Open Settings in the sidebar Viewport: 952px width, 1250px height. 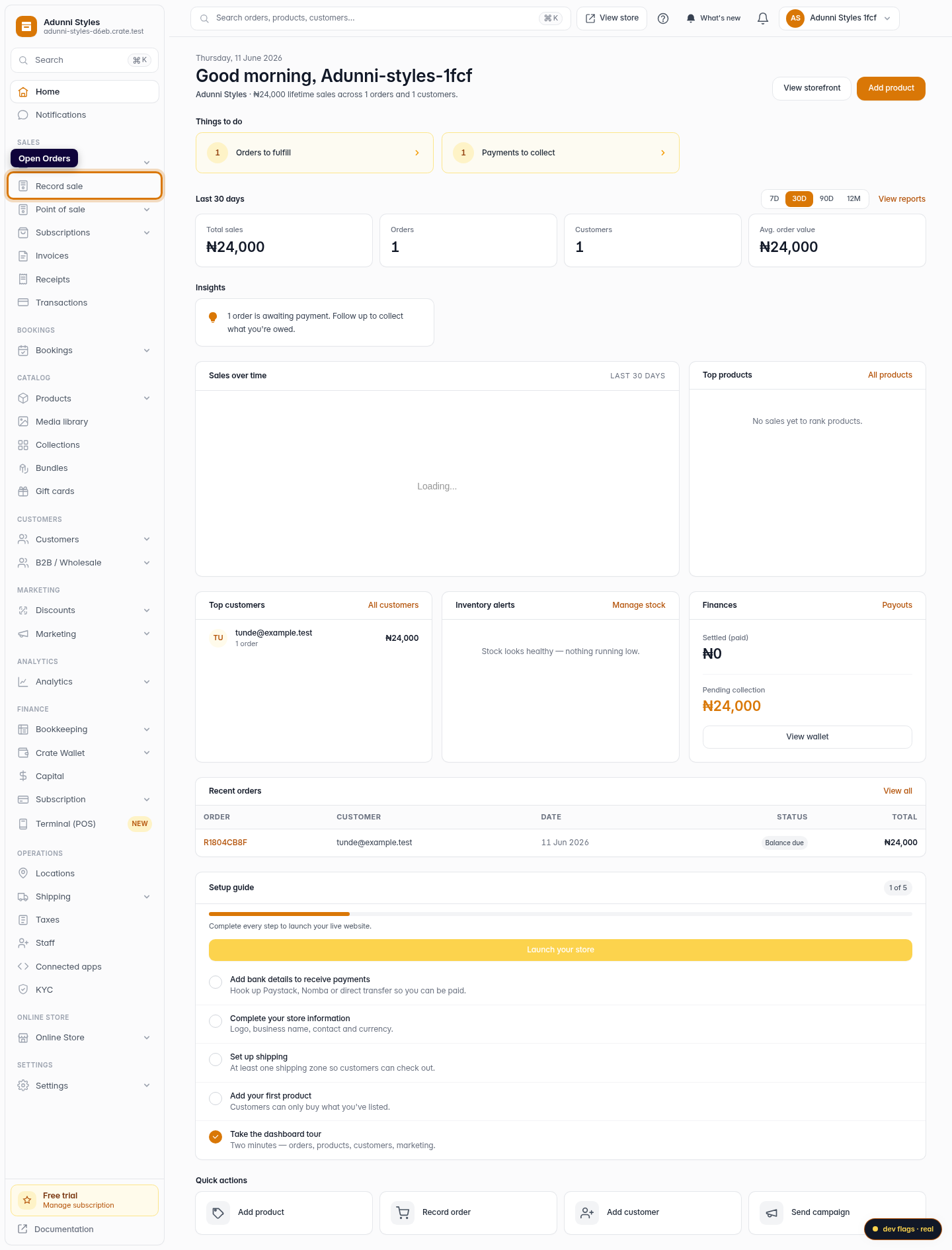(85, 1085)
